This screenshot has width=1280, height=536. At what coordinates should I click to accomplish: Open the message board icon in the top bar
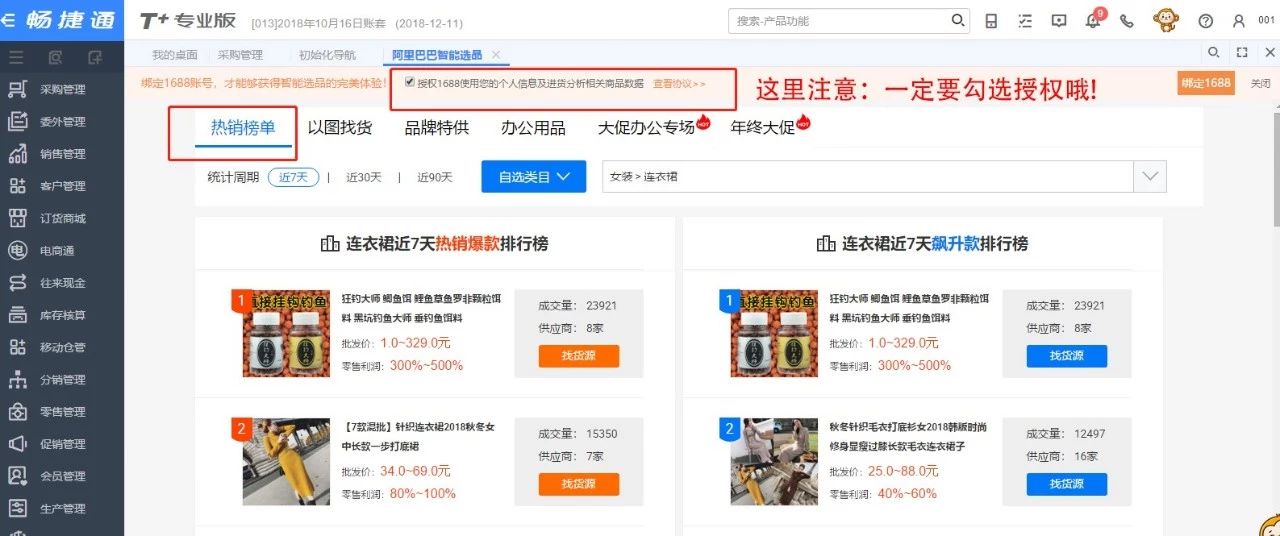pyautogui.click(x=1059, y=21)
